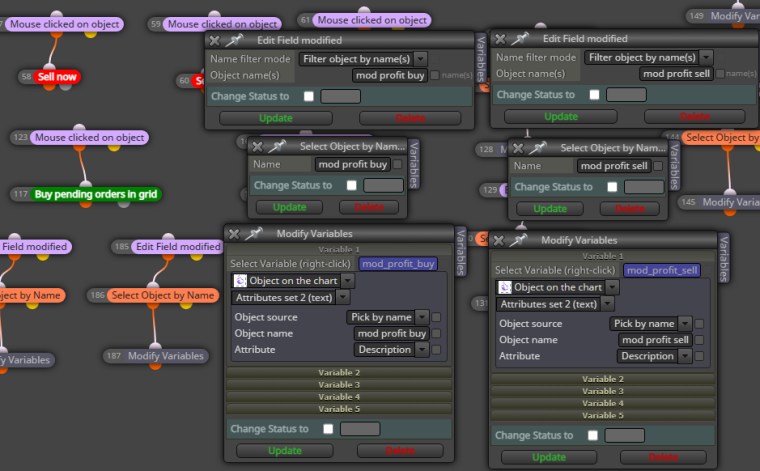Click Object on the chart icon in sell panel
Viewport: 760px width, 471px height.
coord(505,287)
